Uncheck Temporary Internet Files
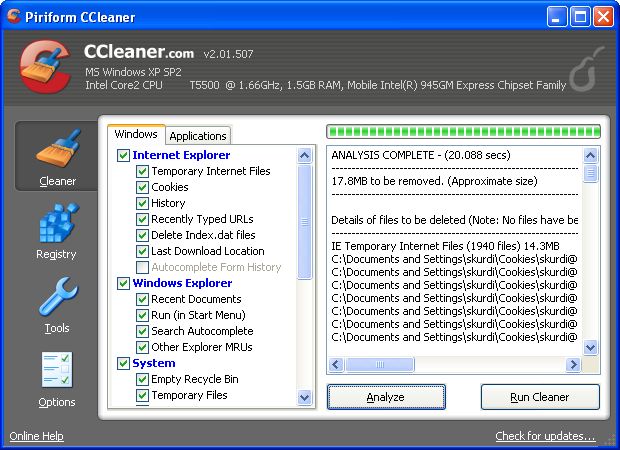620x450 pixels. click(142, 171)
